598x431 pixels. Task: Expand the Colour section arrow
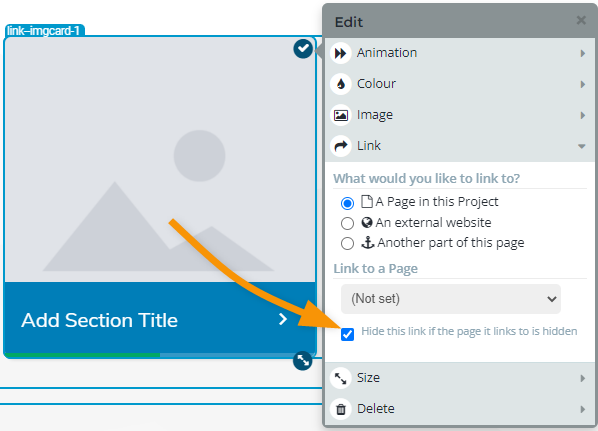(582, 84)
